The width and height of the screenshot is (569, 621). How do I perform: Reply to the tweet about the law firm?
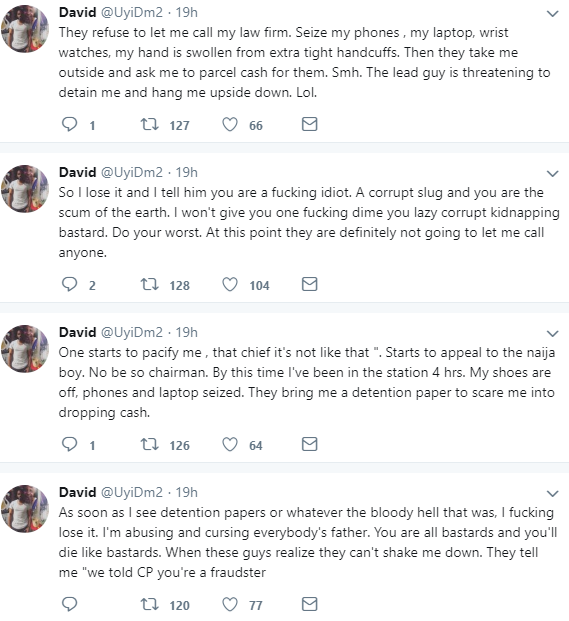69,124
